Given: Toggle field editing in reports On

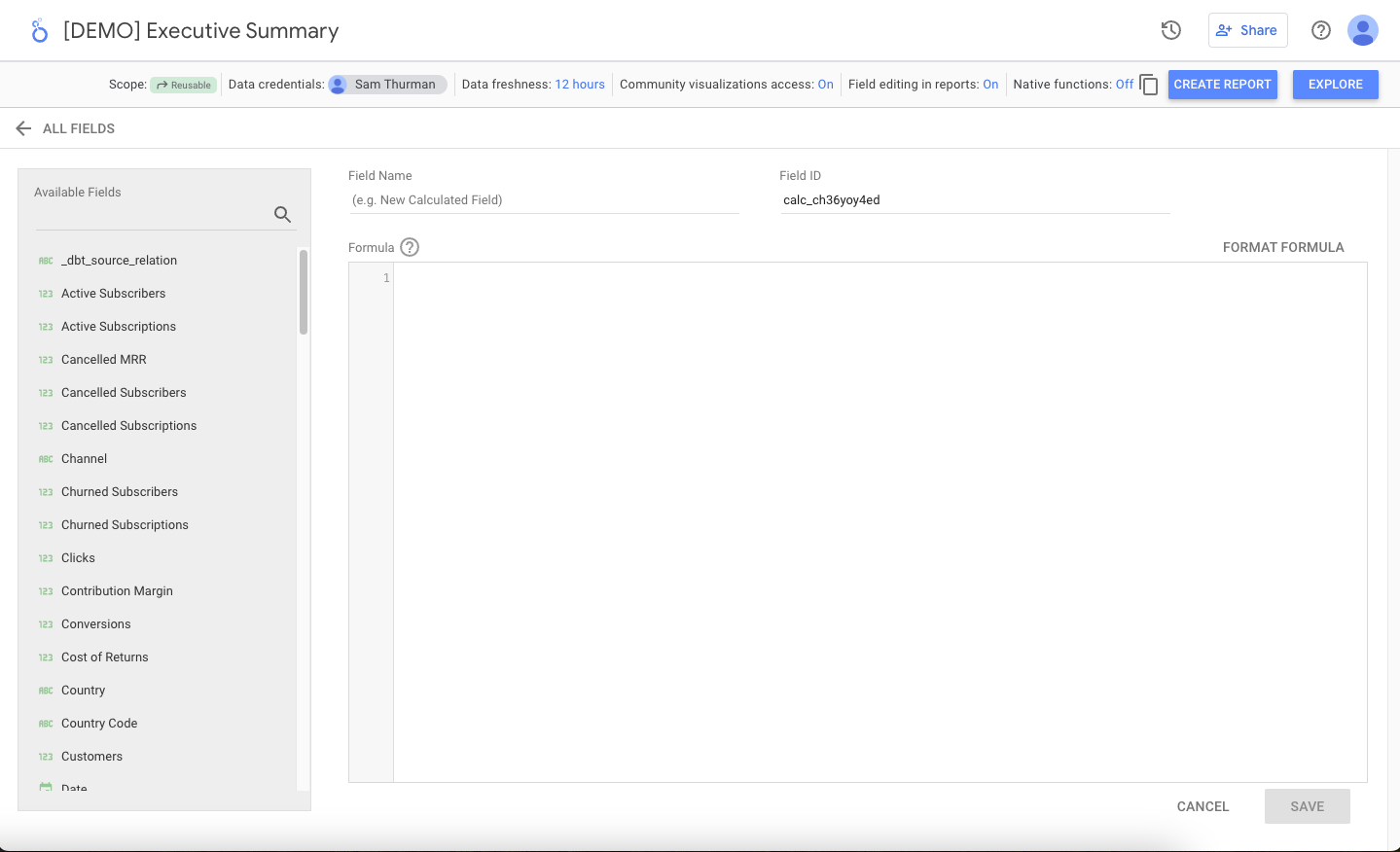Looking at the screenshot, I should pos(990,85).
